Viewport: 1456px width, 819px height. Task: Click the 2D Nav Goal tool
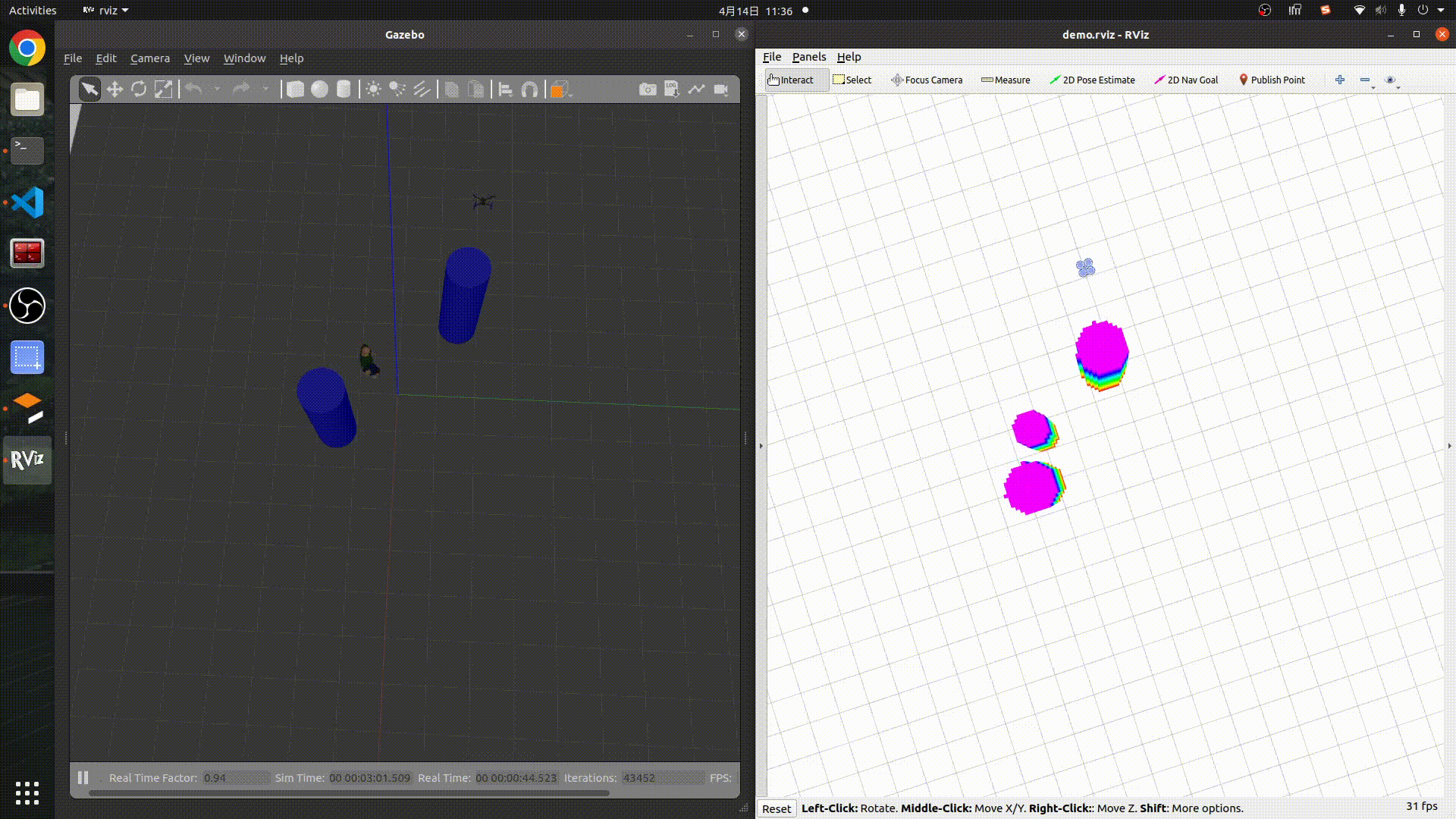point(1186,80)
